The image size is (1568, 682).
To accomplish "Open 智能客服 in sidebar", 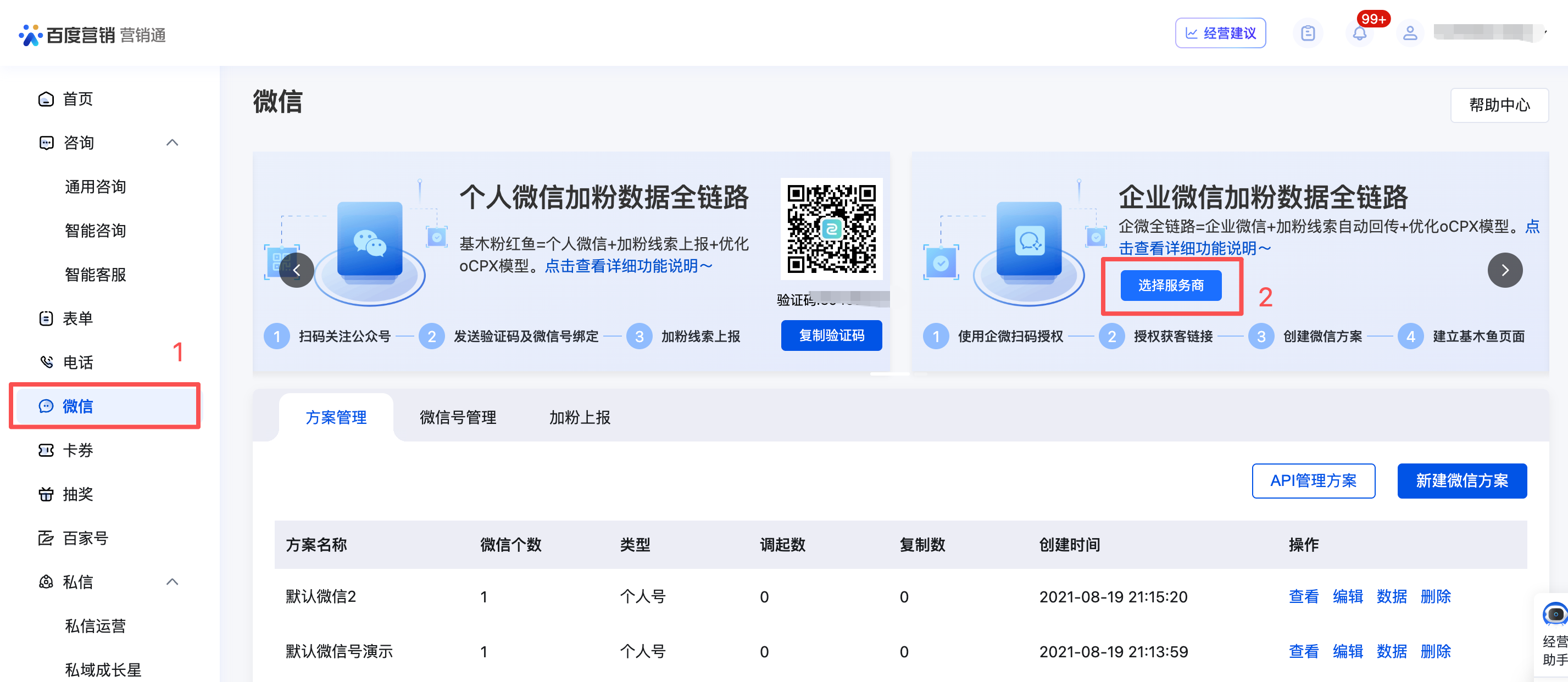I will point(96,275).
